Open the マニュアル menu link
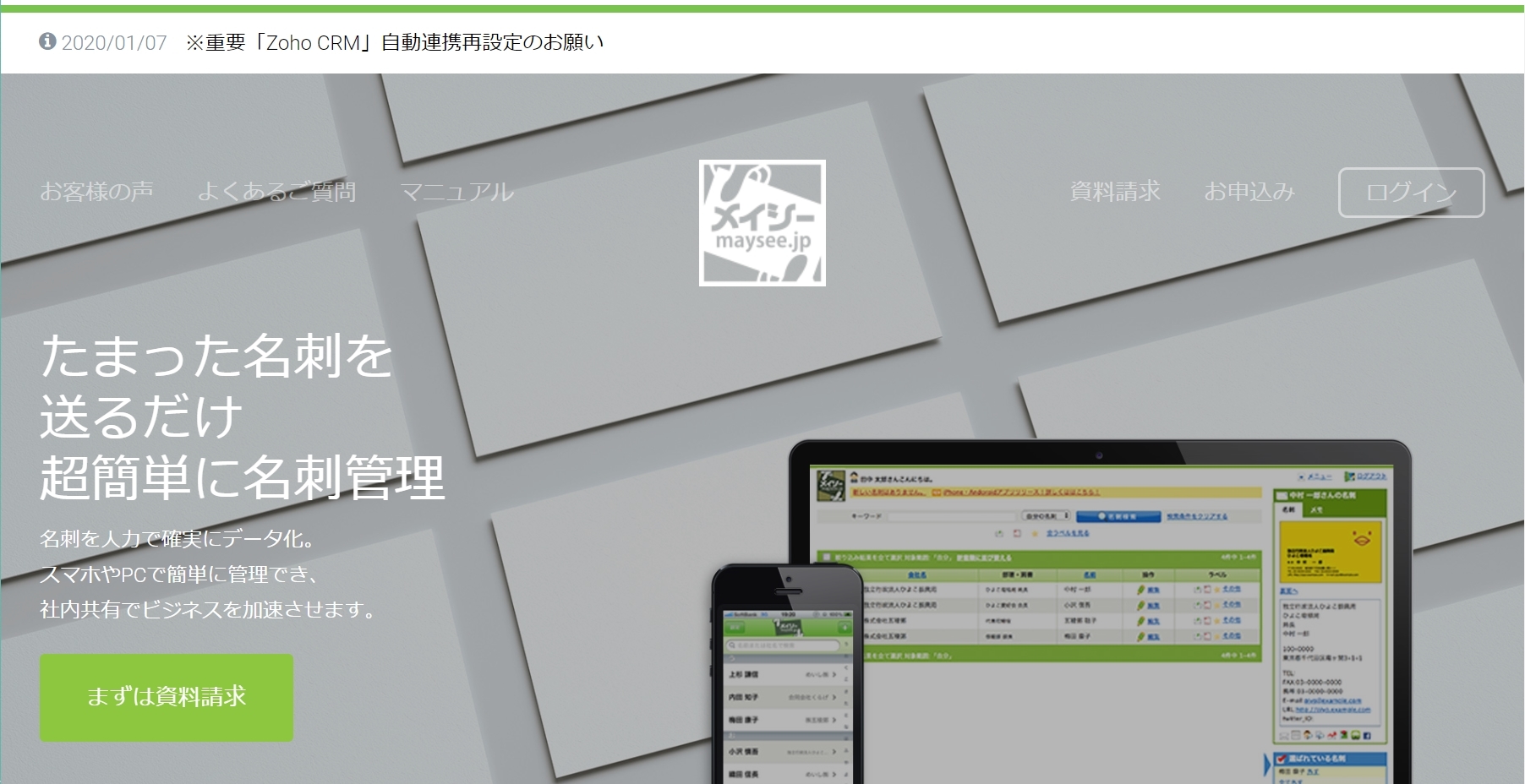 pos(456,192)
